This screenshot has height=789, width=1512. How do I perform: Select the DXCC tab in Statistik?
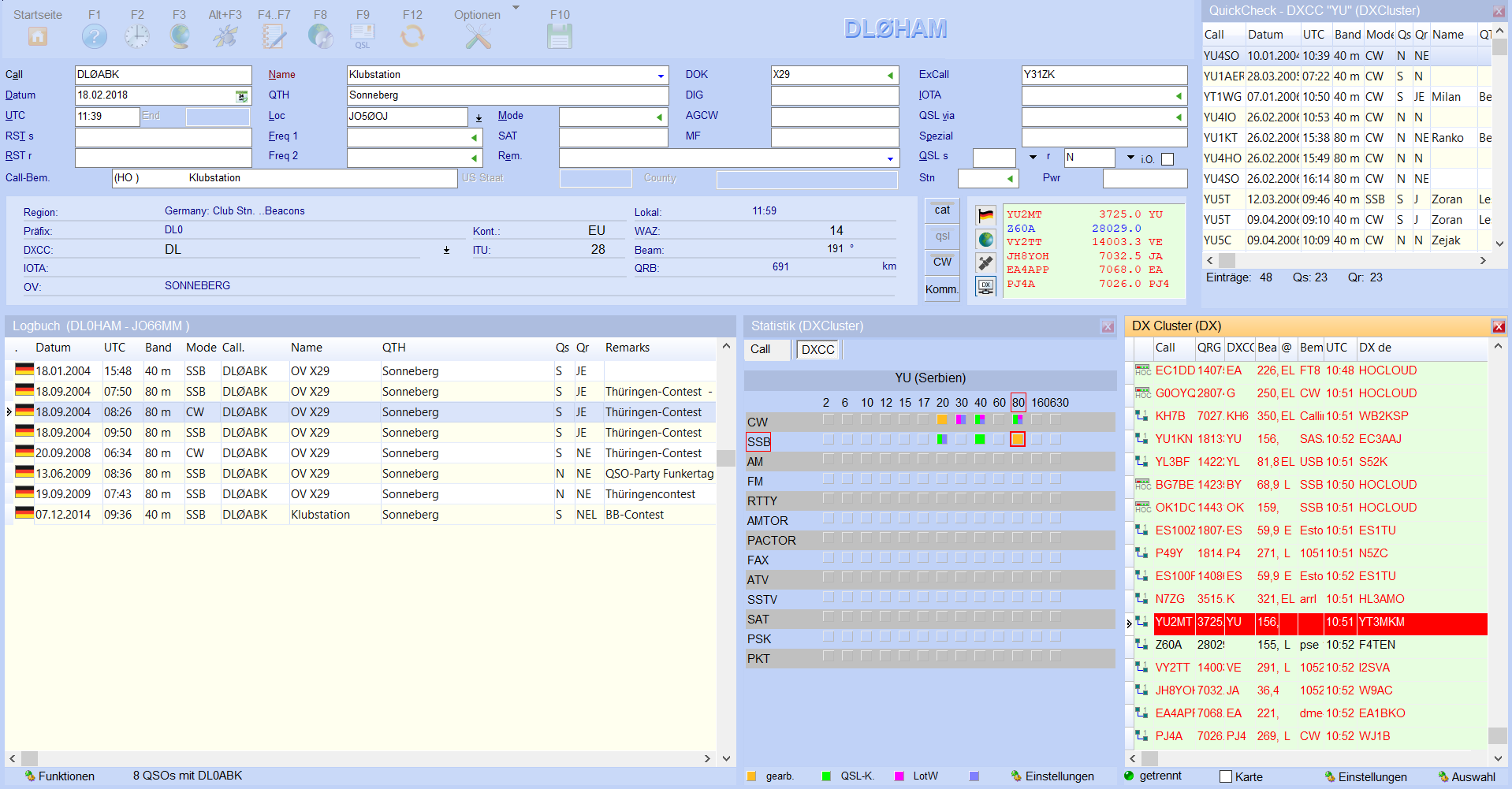click(818, 350)
